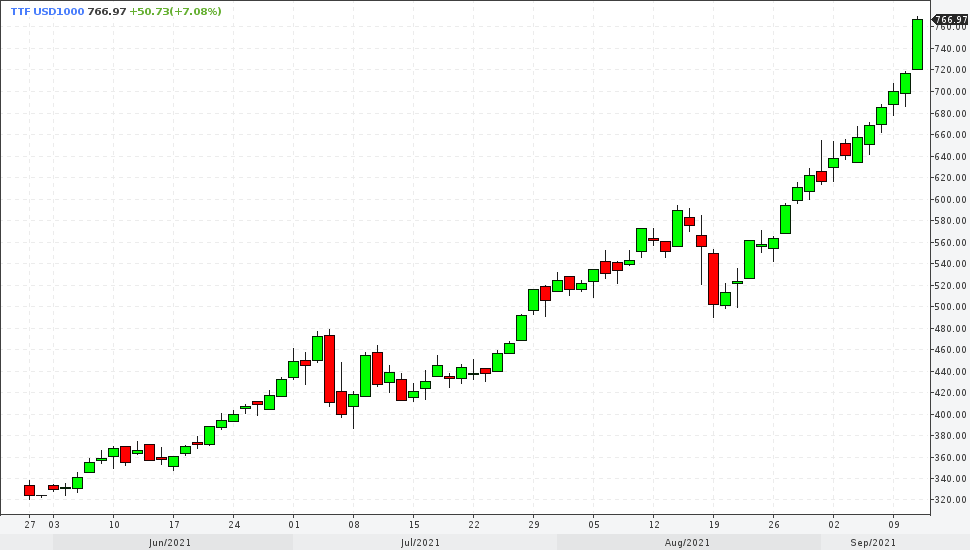The image size is (970, 550).
Task: Click the 400.00 price axis label
Action: point(951,415)
